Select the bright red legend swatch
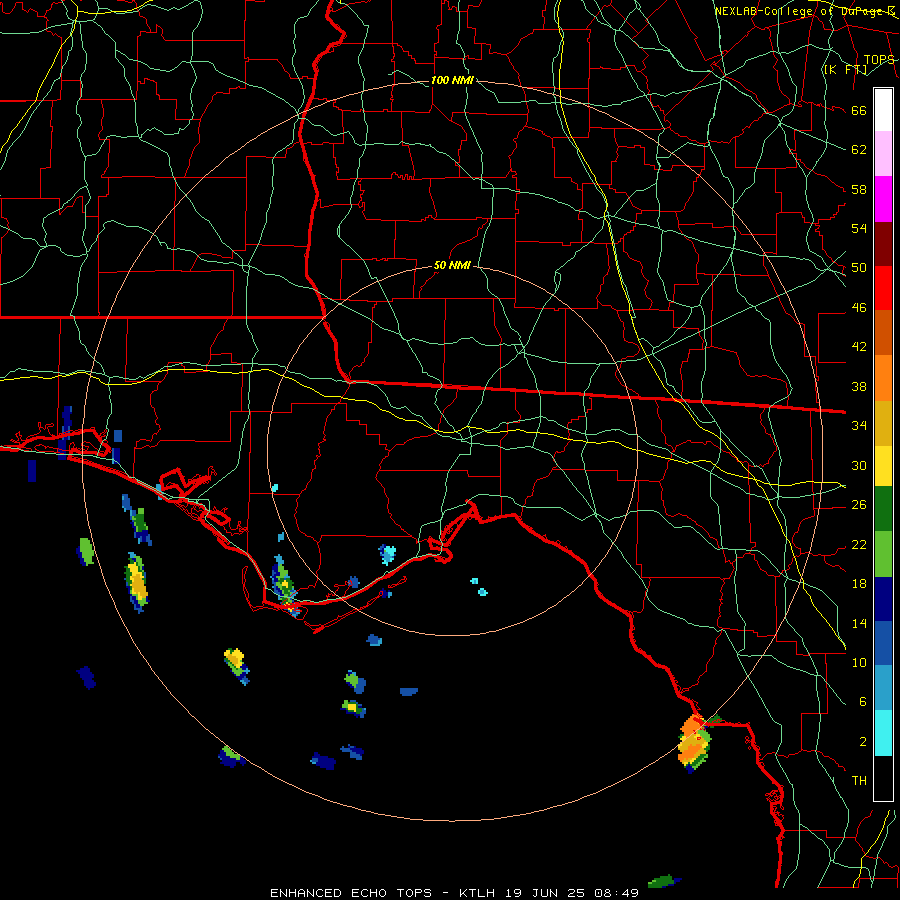 pyautogui.click(x=883, y=288)
